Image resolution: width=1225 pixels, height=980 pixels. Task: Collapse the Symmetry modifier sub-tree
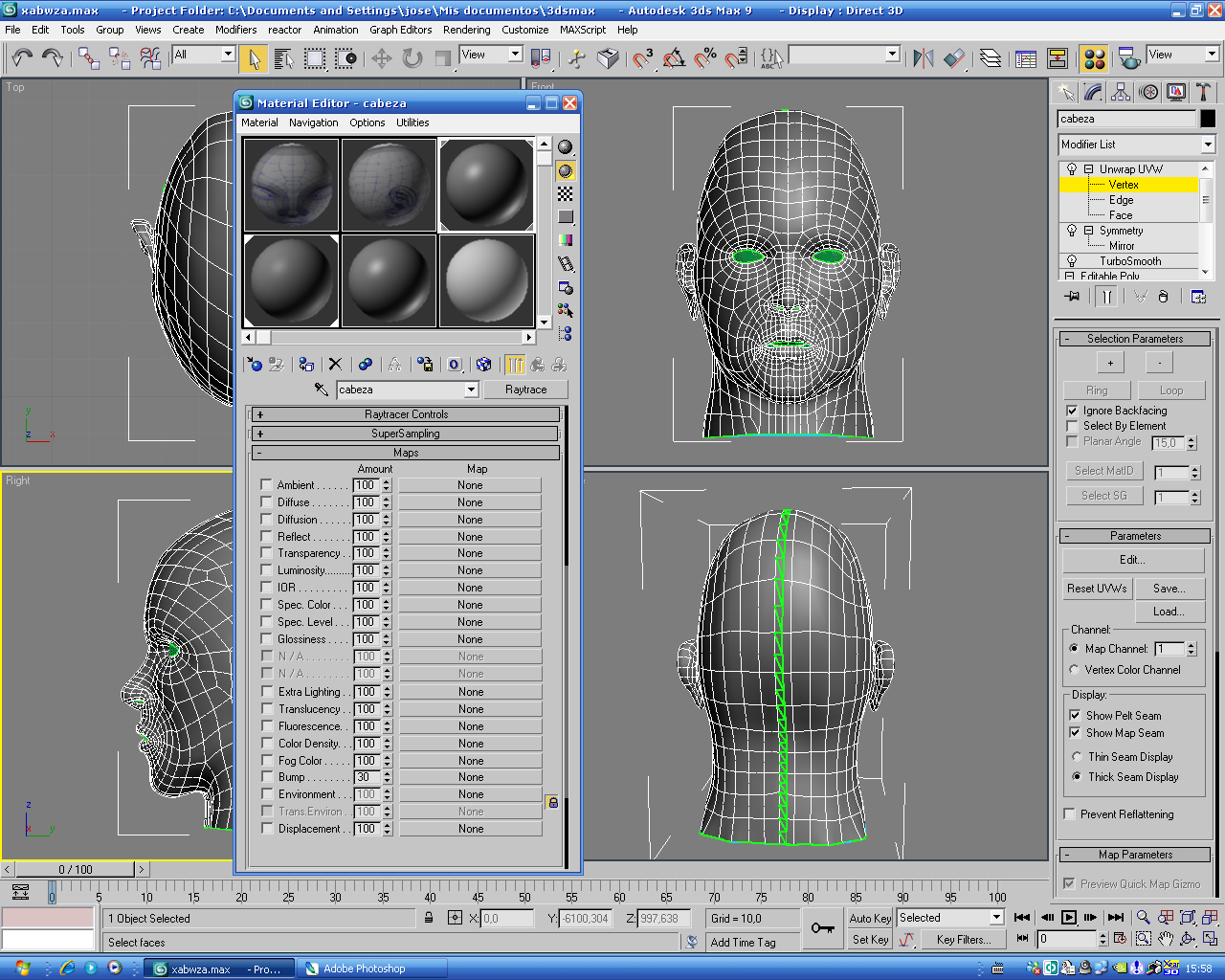point(1088,231)
